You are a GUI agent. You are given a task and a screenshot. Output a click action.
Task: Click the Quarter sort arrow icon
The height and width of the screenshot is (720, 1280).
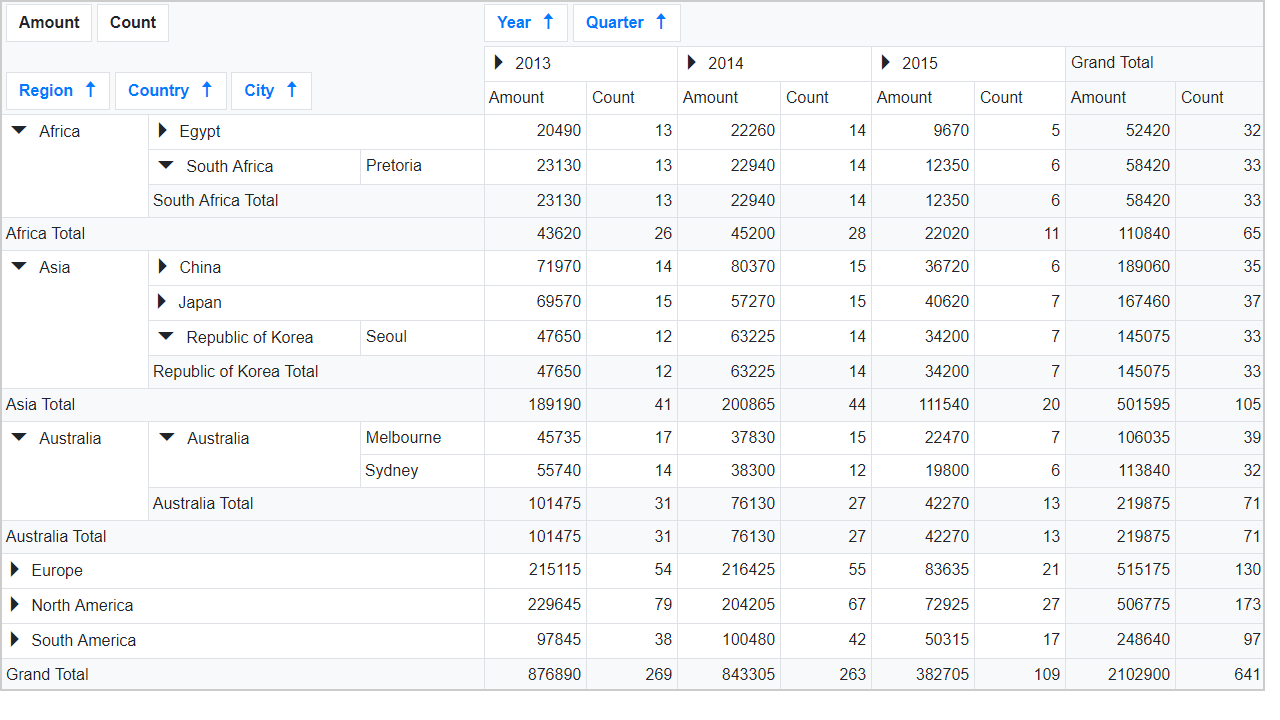click(x=661, y=22)
